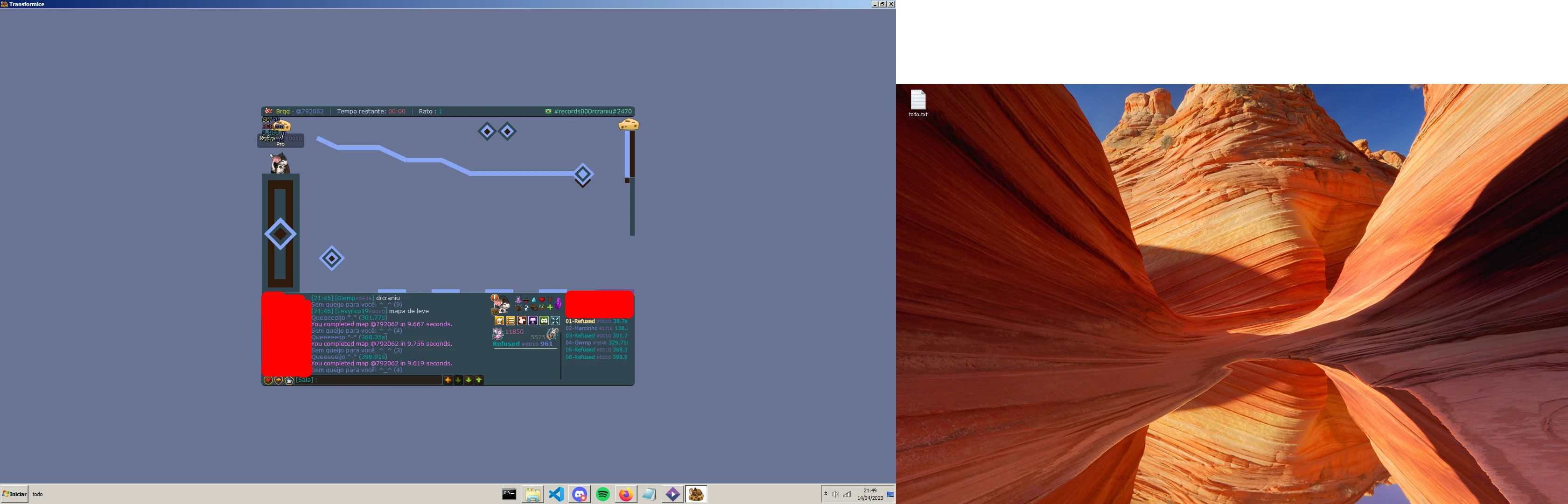The image size is (1568, 504).
Task: Click the chat message mapa de leve
Action: (x=409, y=311)
